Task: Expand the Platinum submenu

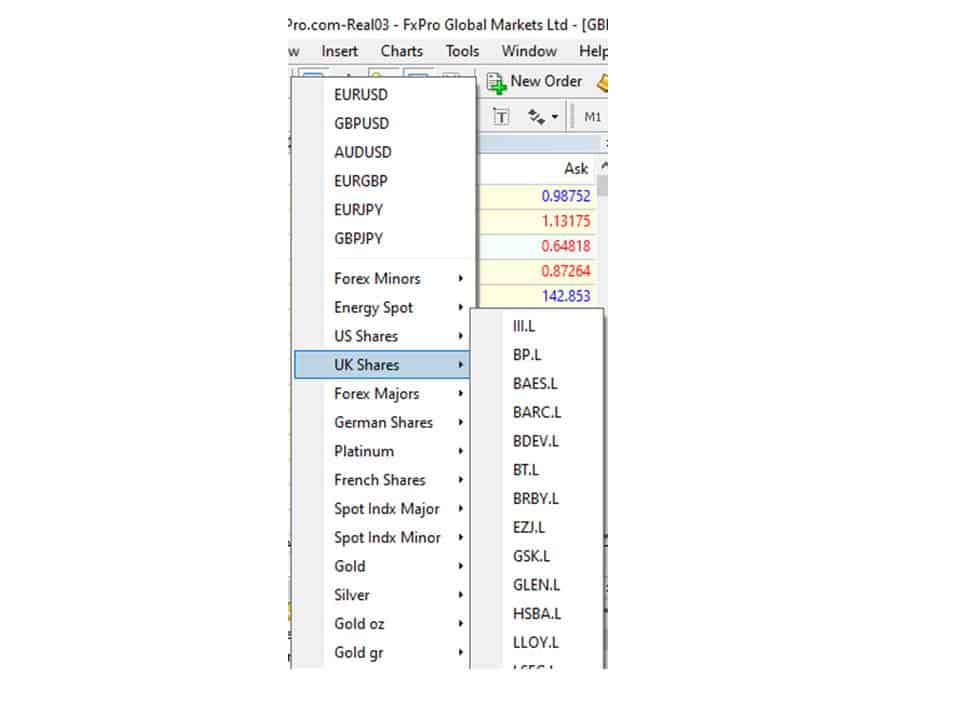Action: [x=383, y=451]
